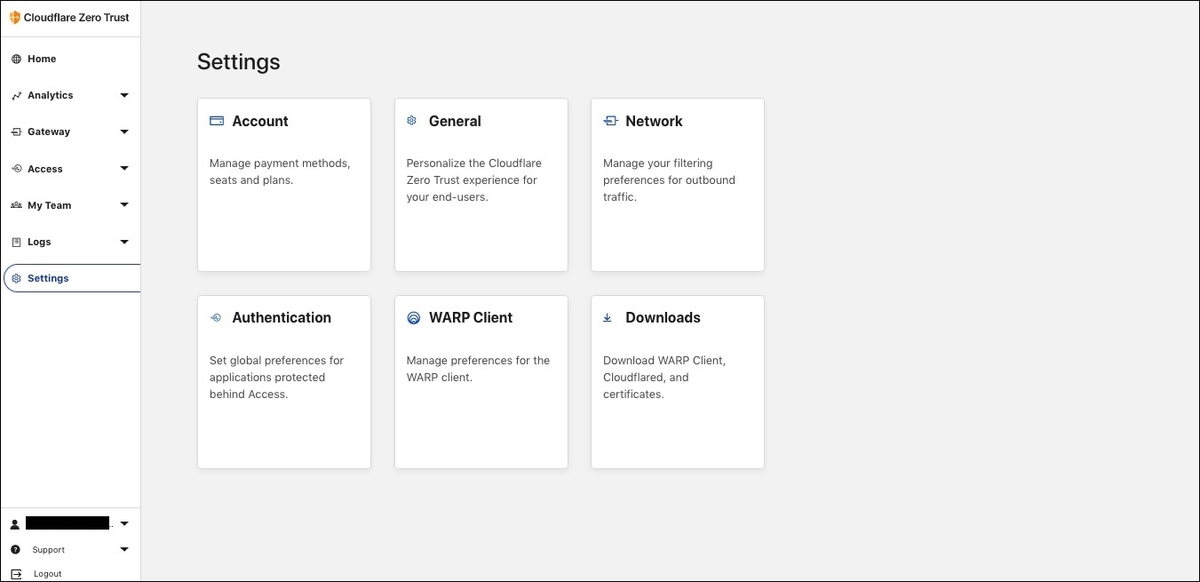Click the credit card icon beside Account
Screen dimensions: 1200x582
click(216, 121)
